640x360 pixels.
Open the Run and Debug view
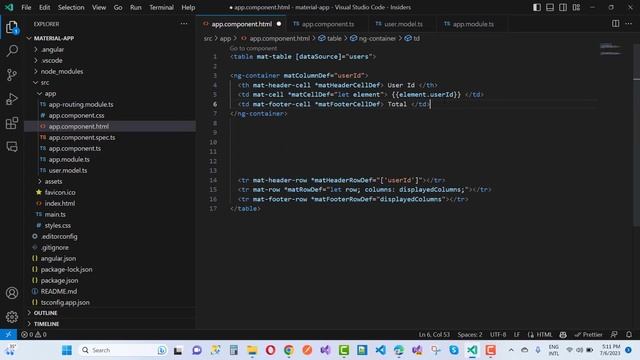click(x=12, y=99)
